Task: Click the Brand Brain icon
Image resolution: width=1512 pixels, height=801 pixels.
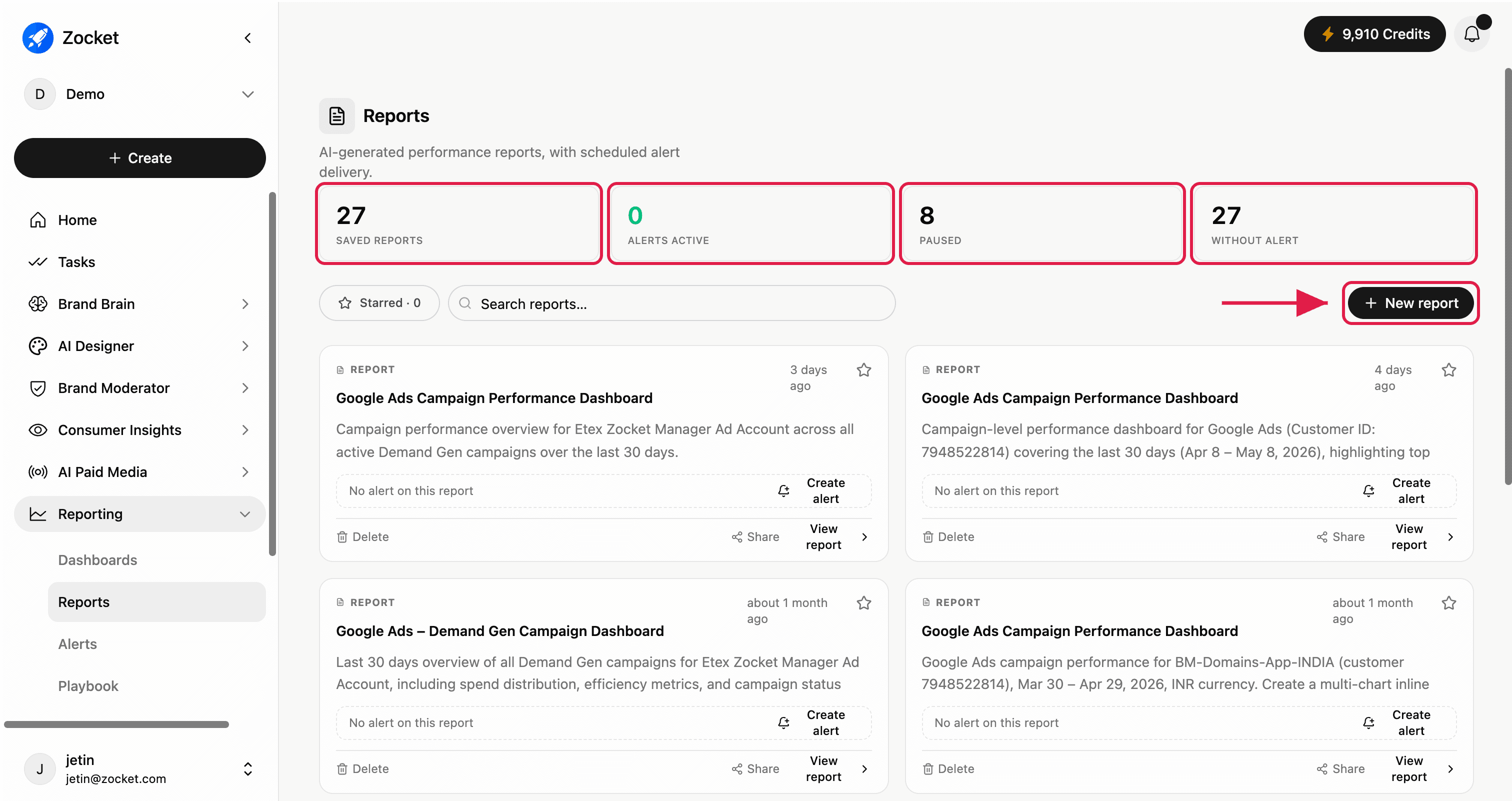Action: tap(38, 304)
